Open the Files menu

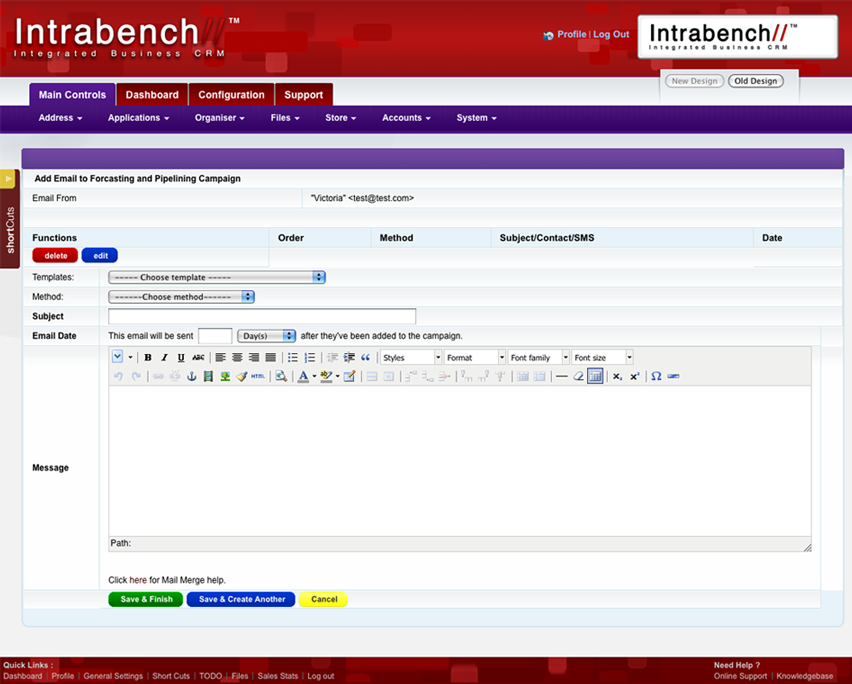coord(285,118)
